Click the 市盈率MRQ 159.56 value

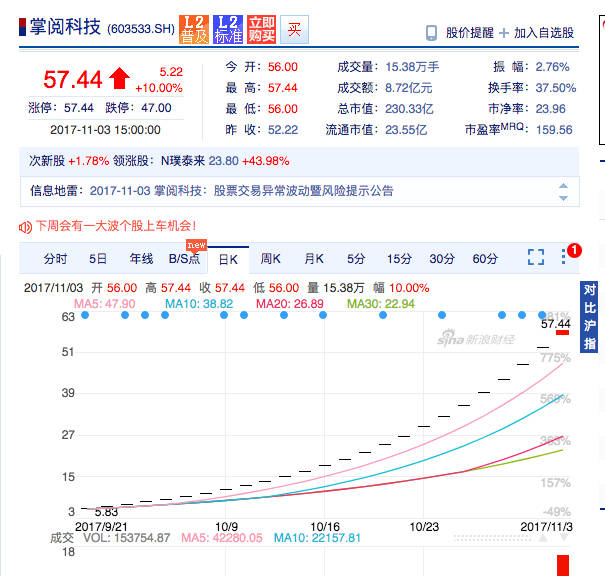coord(554,130)
